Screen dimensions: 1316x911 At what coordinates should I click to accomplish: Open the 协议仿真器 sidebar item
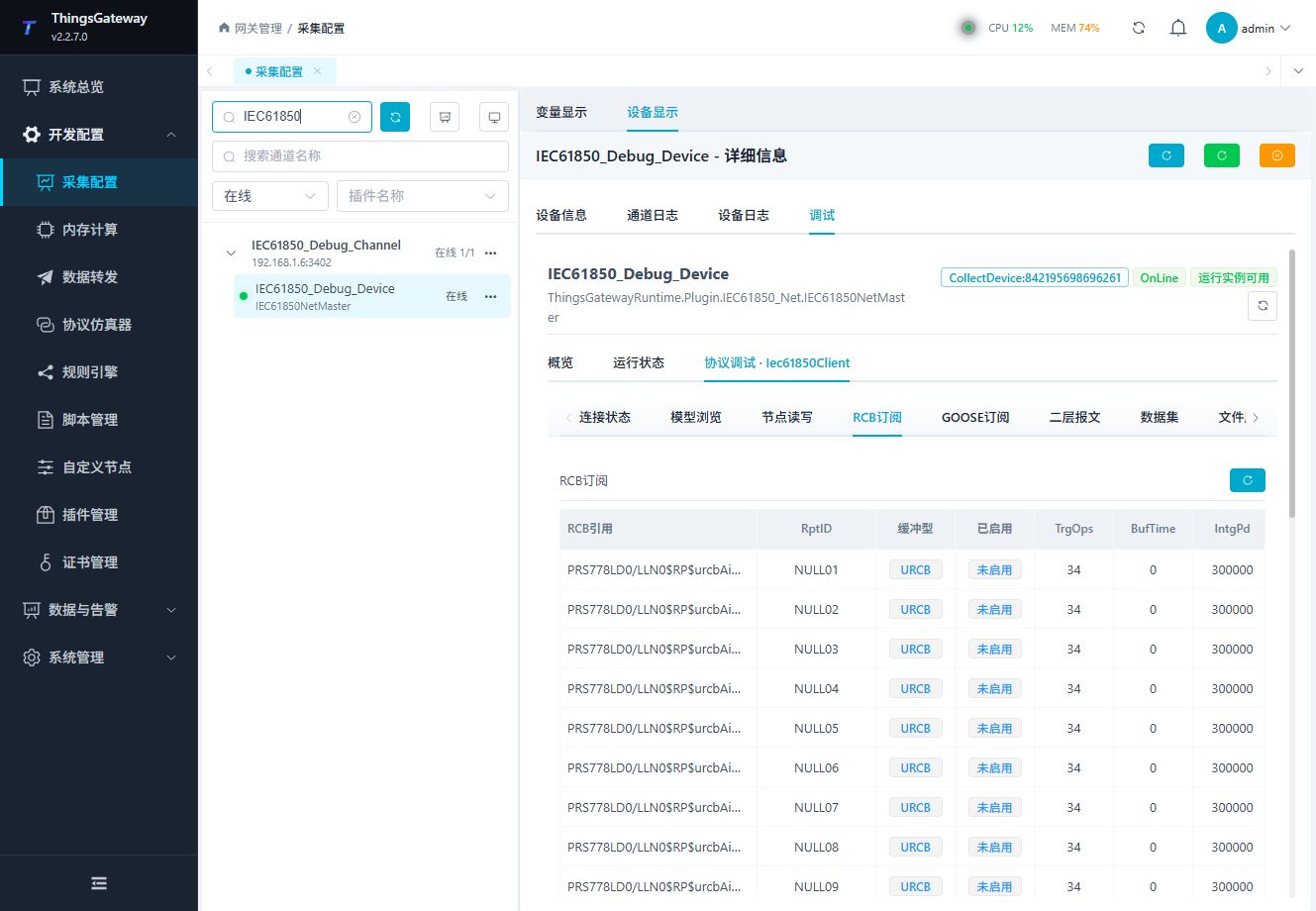pyautogui.click(x=98, y=325)
